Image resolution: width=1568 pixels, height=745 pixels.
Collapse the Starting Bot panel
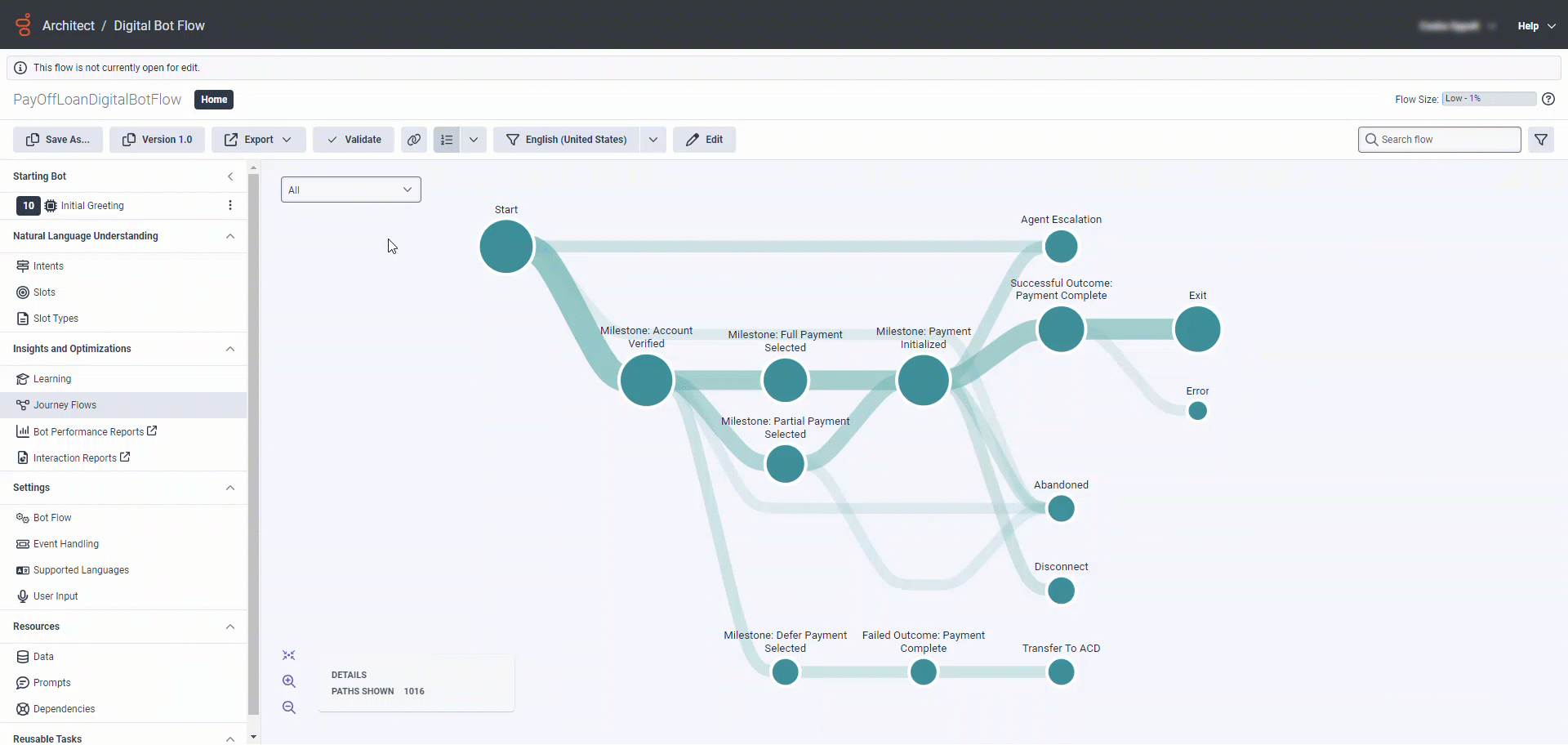click(x=230, y=176)
